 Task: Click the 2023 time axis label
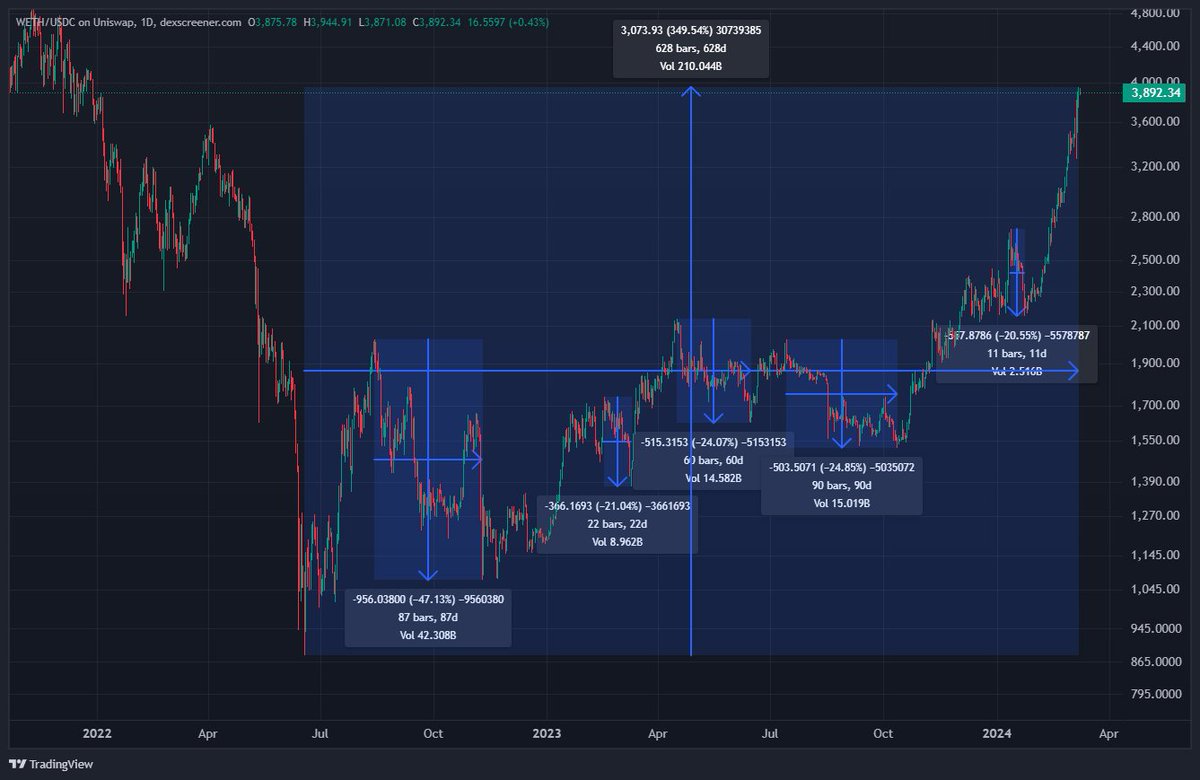(546, 733)
